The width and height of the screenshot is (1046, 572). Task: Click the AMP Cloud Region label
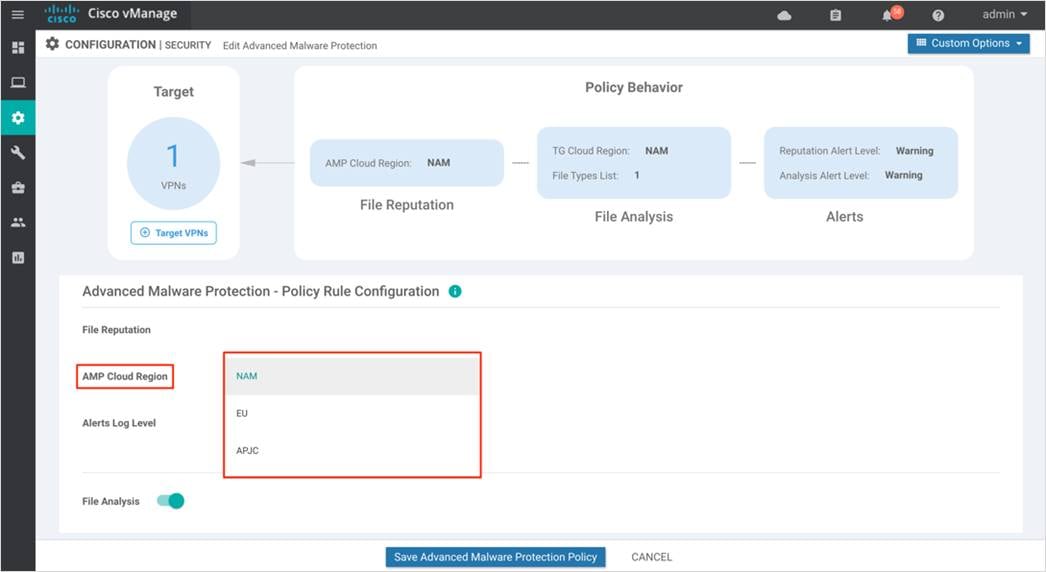click(125, 376)
